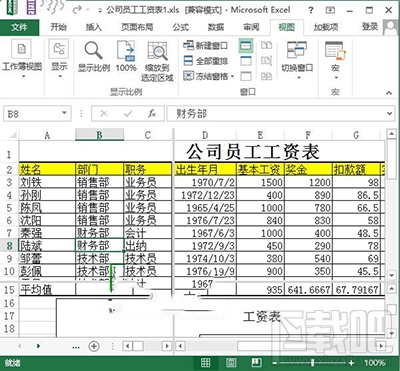This screenshot has width=400, height=371.
Task: Click the 平均值 cell in row 15
Action: [x=47, y=289]
